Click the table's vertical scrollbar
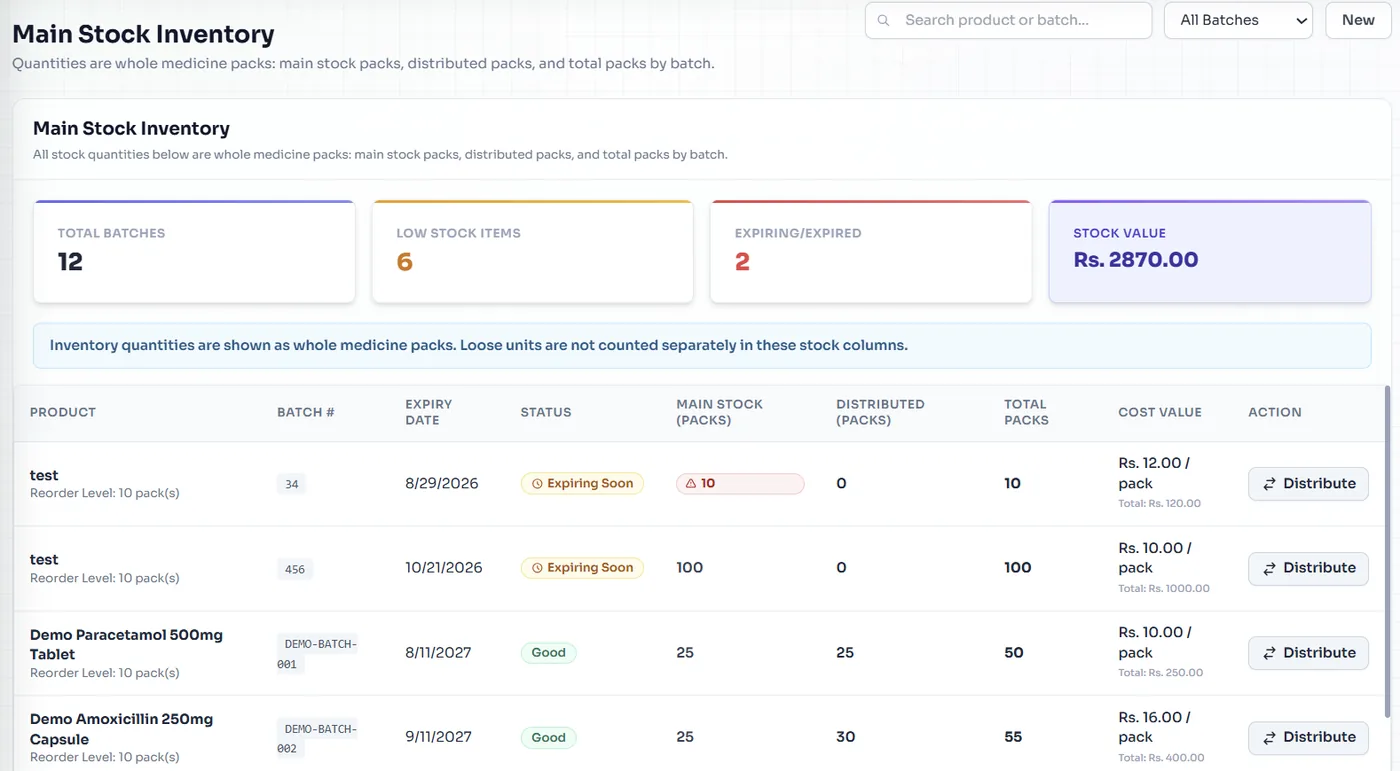Viewport: 1400px width, 771px height. pyautogui.click(x=1386, y=552)
